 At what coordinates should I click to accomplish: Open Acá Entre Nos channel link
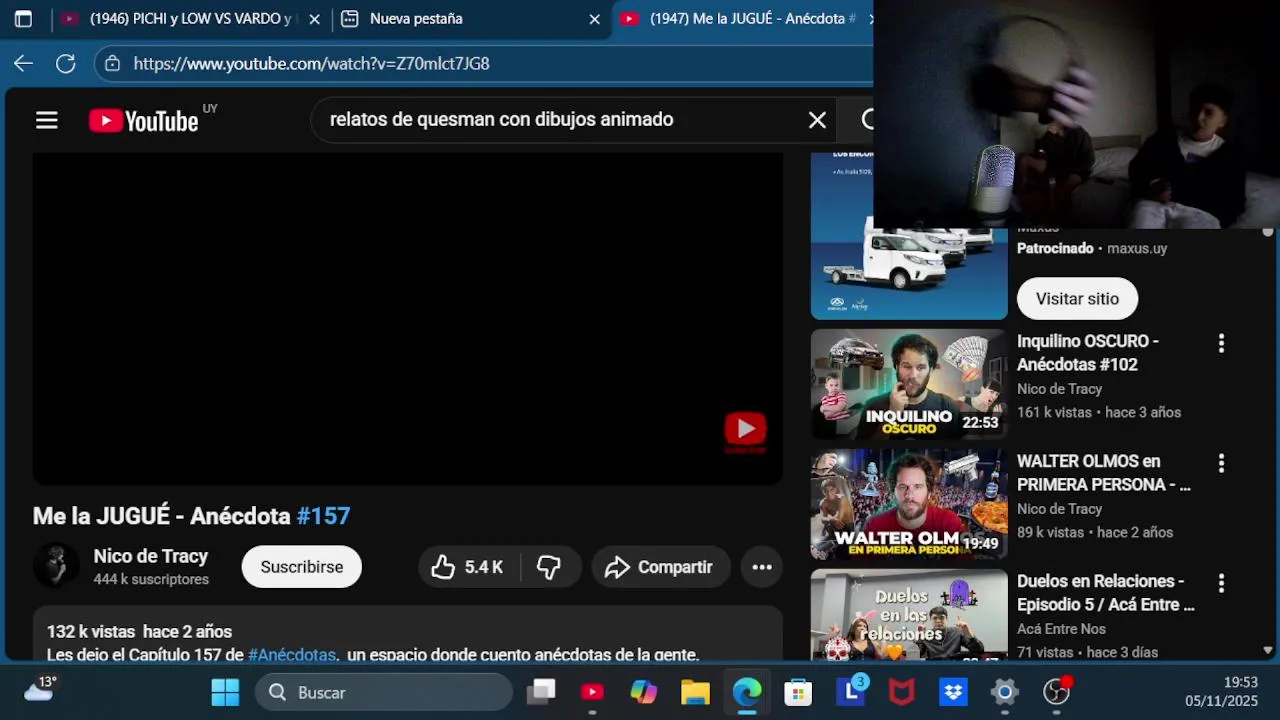(x=1061, y=629)
